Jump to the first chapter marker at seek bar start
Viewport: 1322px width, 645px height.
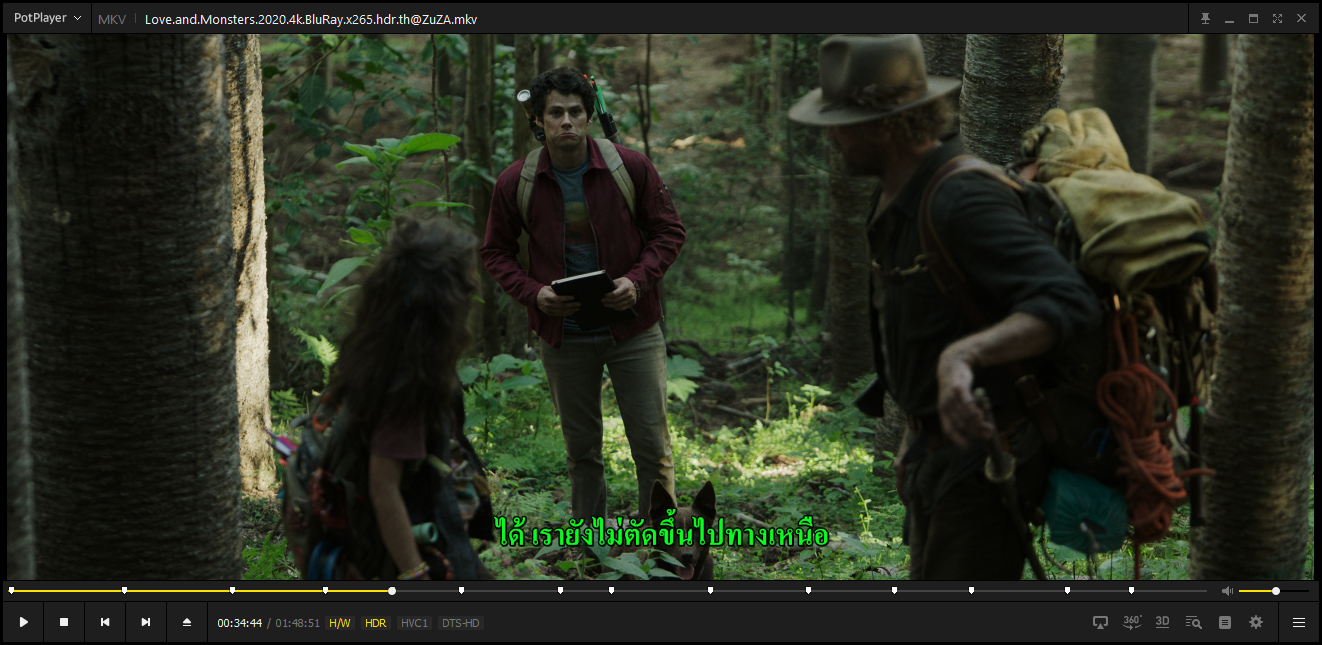point(12,591)
